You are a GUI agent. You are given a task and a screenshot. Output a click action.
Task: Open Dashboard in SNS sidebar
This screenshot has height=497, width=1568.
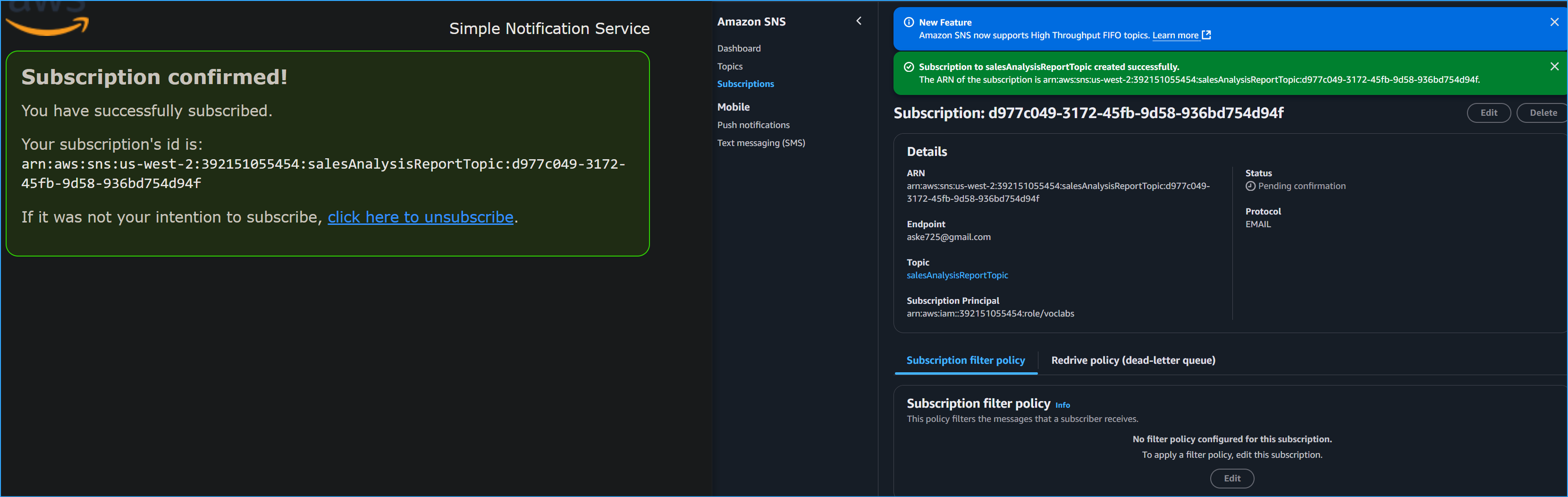pyautogui.click(x=738, y=48)
